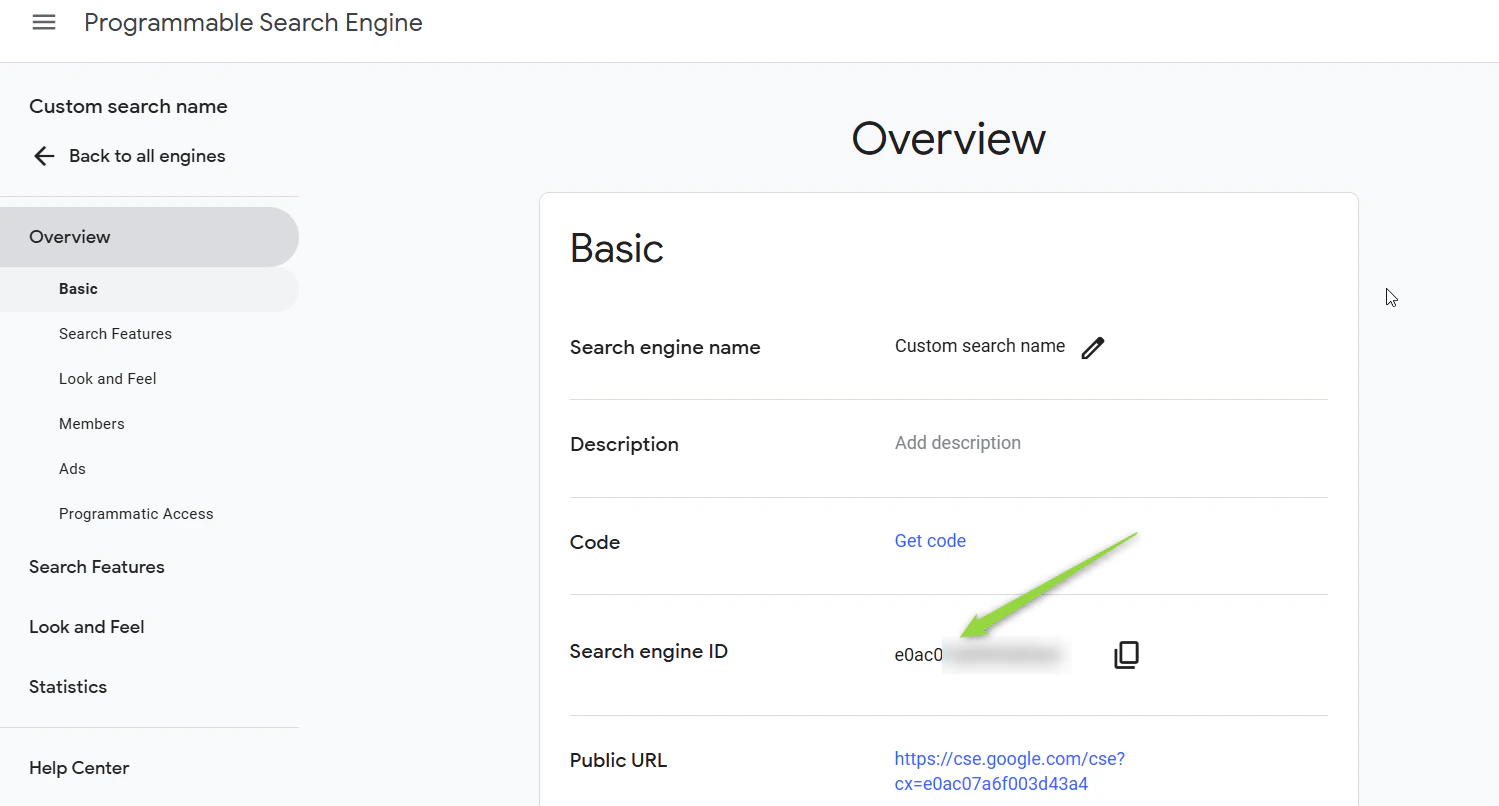Screen dimensions: 1499x806
Task: Click the blurred Search engine ID value
Action: [x=1004, y=655]
